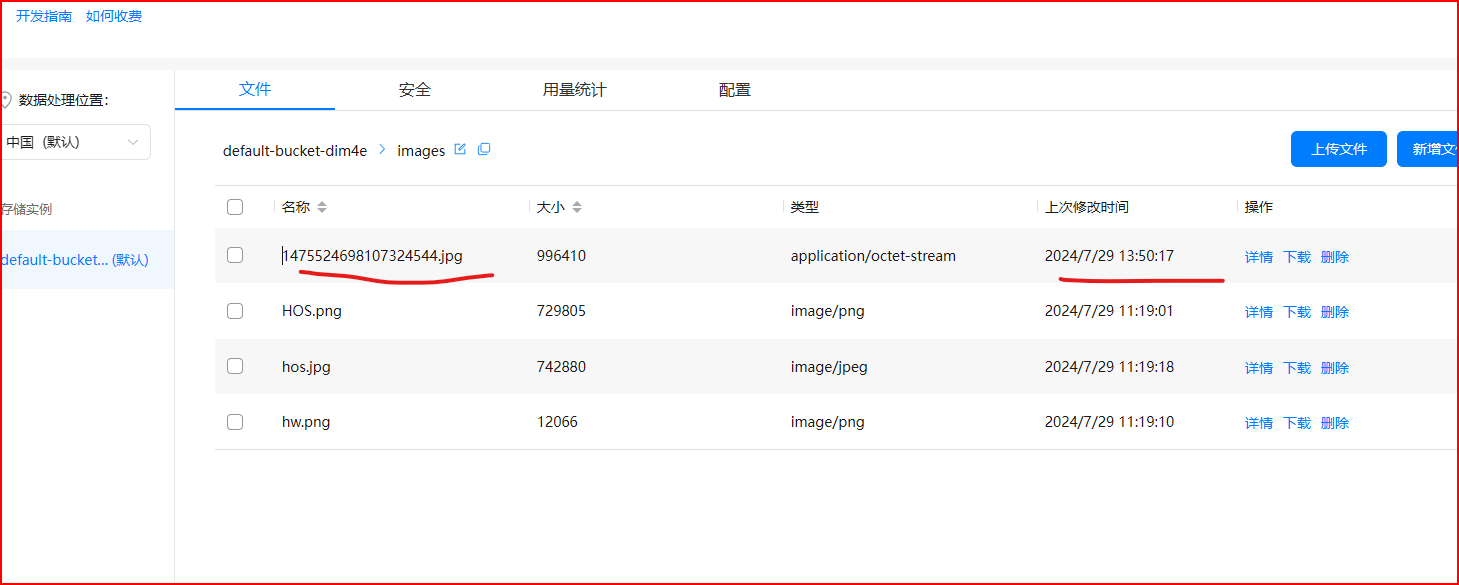View 详情 for hw.png
The image size is (1459, 585).
pyautogui.click(x=1259, y=423)
